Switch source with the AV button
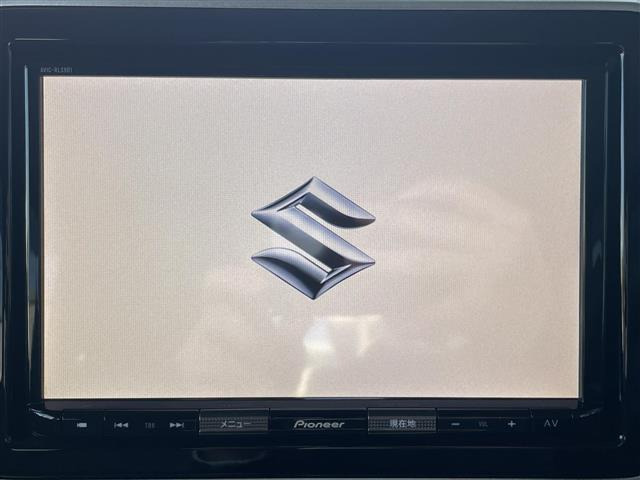Screen dimensions: 640x480 [551, 424]
